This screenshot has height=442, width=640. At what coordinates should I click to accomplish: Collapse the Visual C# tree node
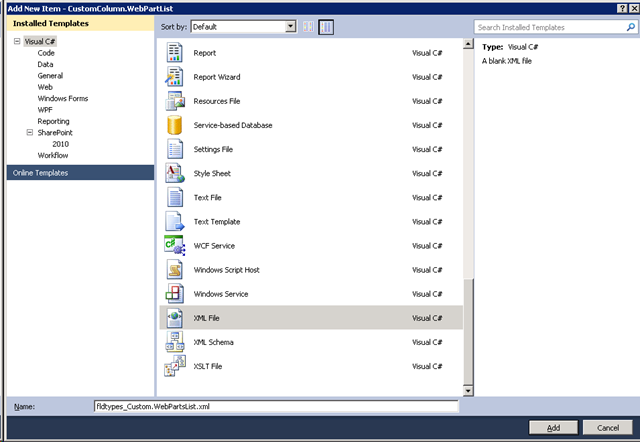point(17,41)
